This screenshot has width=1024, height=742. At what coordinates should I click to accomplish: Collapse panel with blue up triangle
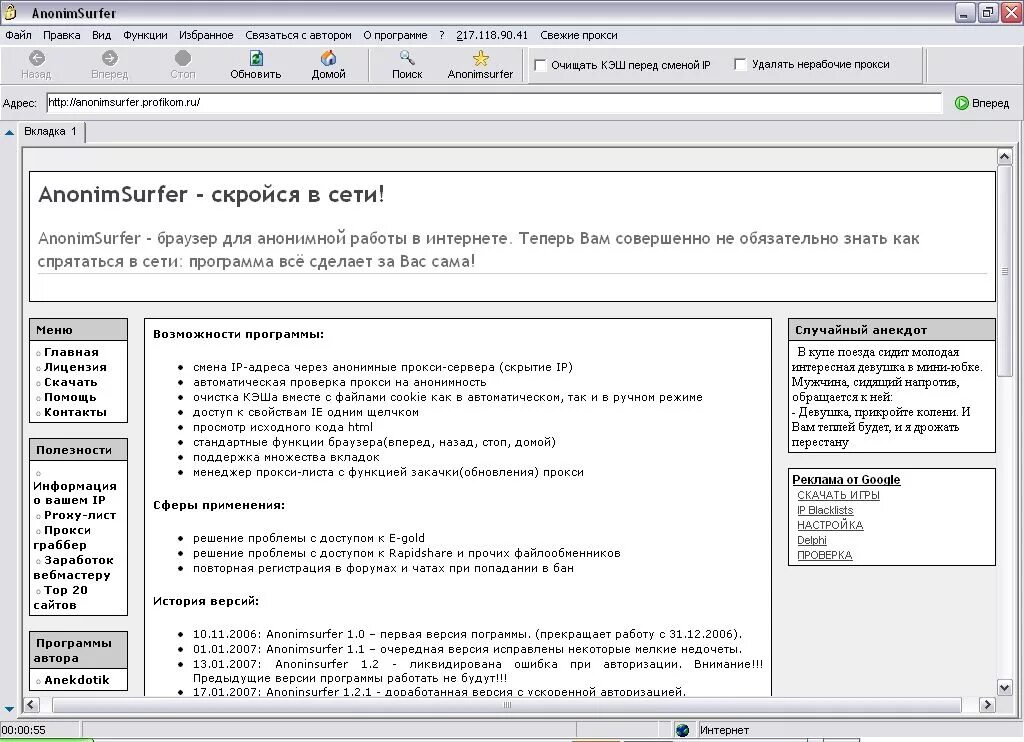pyautogui.click(x=9, y=133)
